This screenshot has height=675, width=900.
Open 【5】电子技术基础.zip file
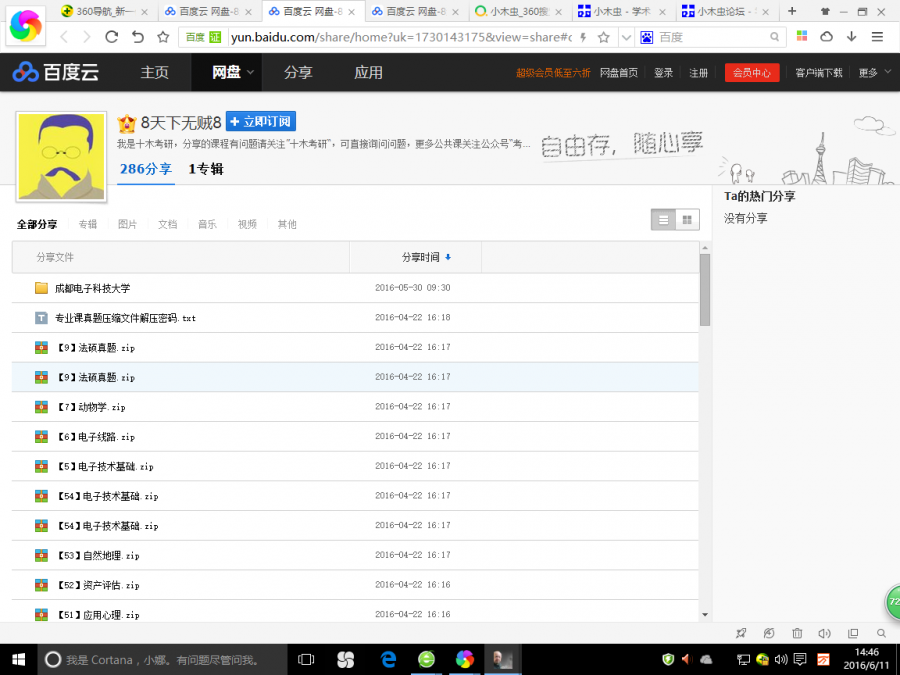click(104, 467)
